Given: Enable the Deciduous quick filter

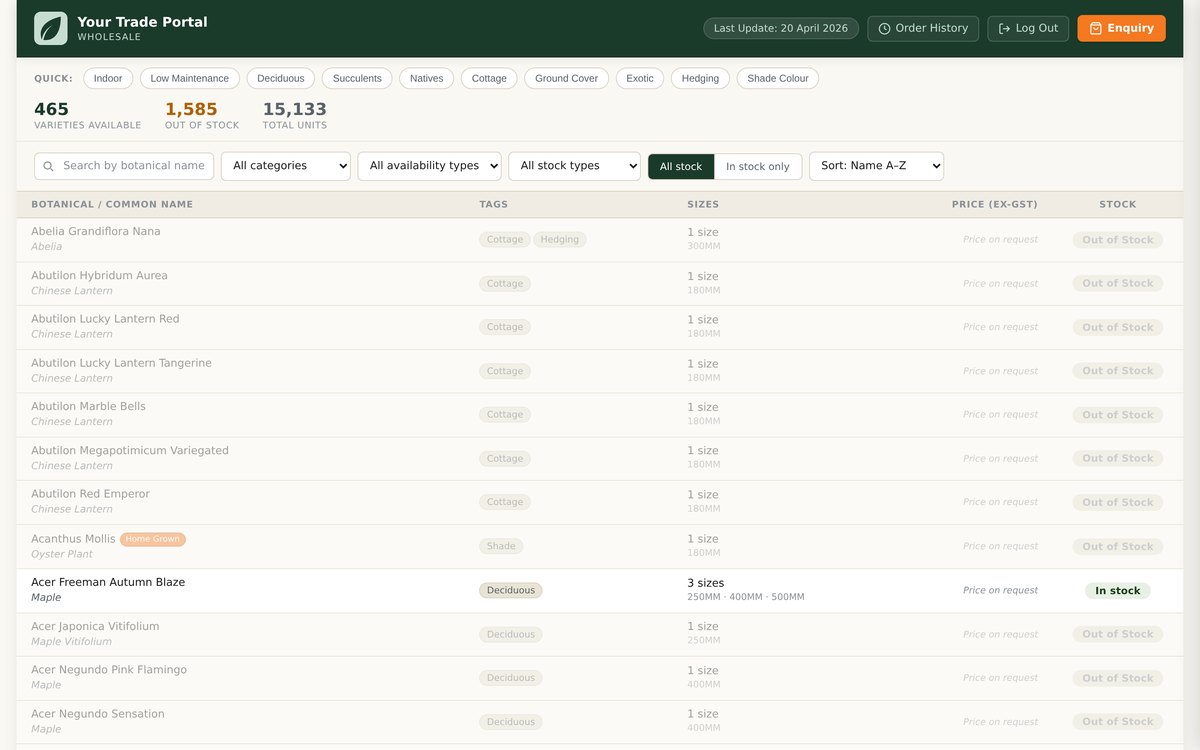Looking at the screenshot, I should coord(281,77).
